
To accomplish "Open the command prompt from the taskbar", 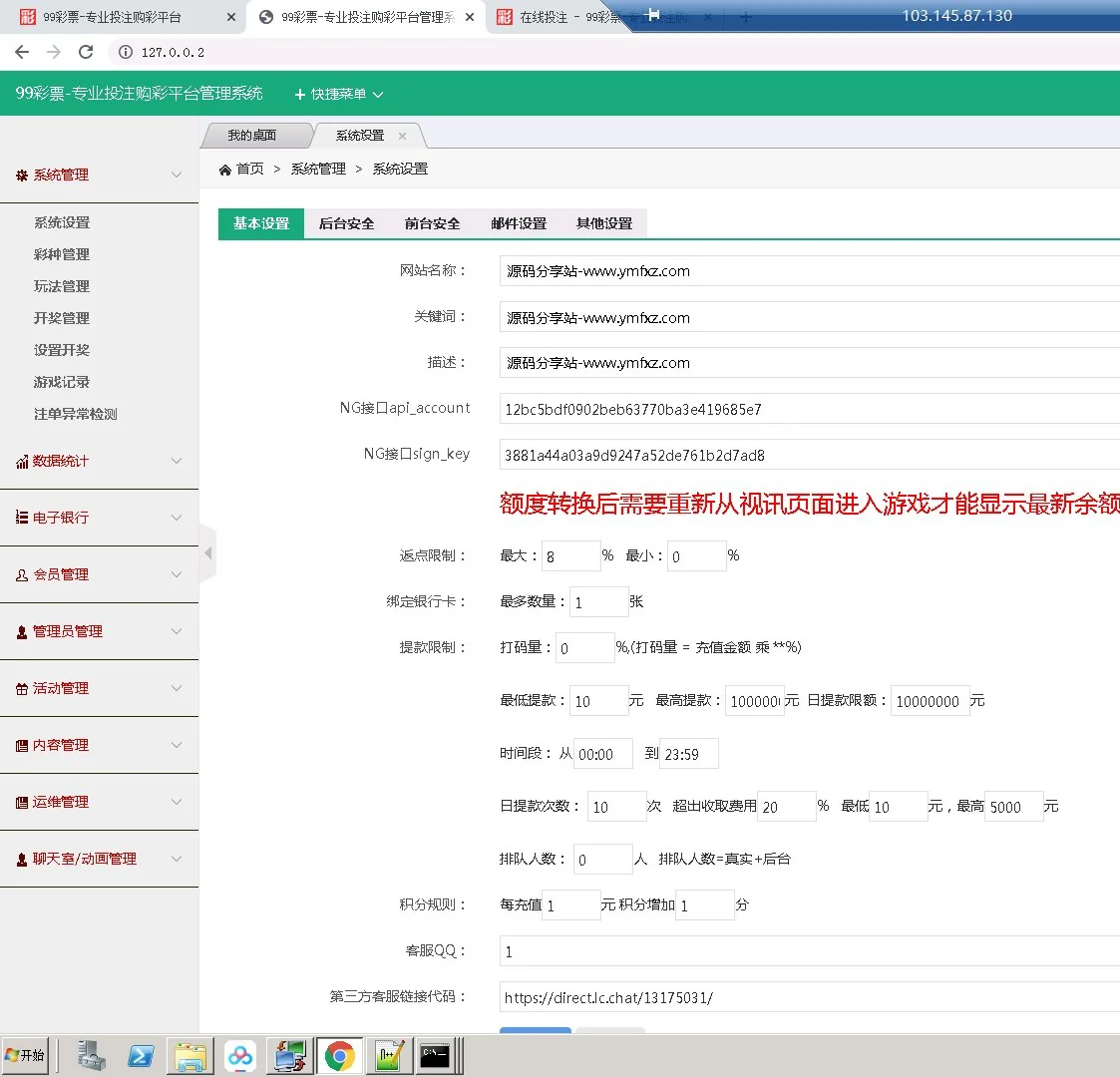I will 436,1054.
